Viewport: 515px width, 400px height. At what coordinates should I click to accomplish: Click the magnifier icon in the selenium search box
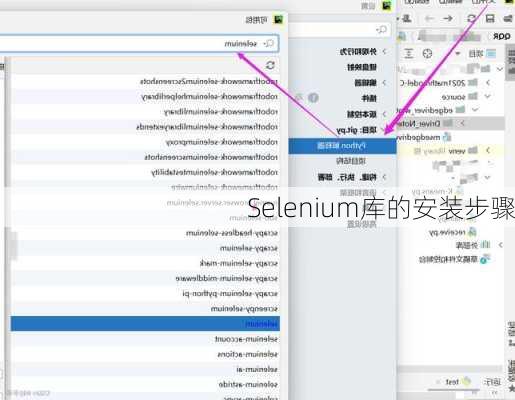pyautogui.click(x=269, y=44)
